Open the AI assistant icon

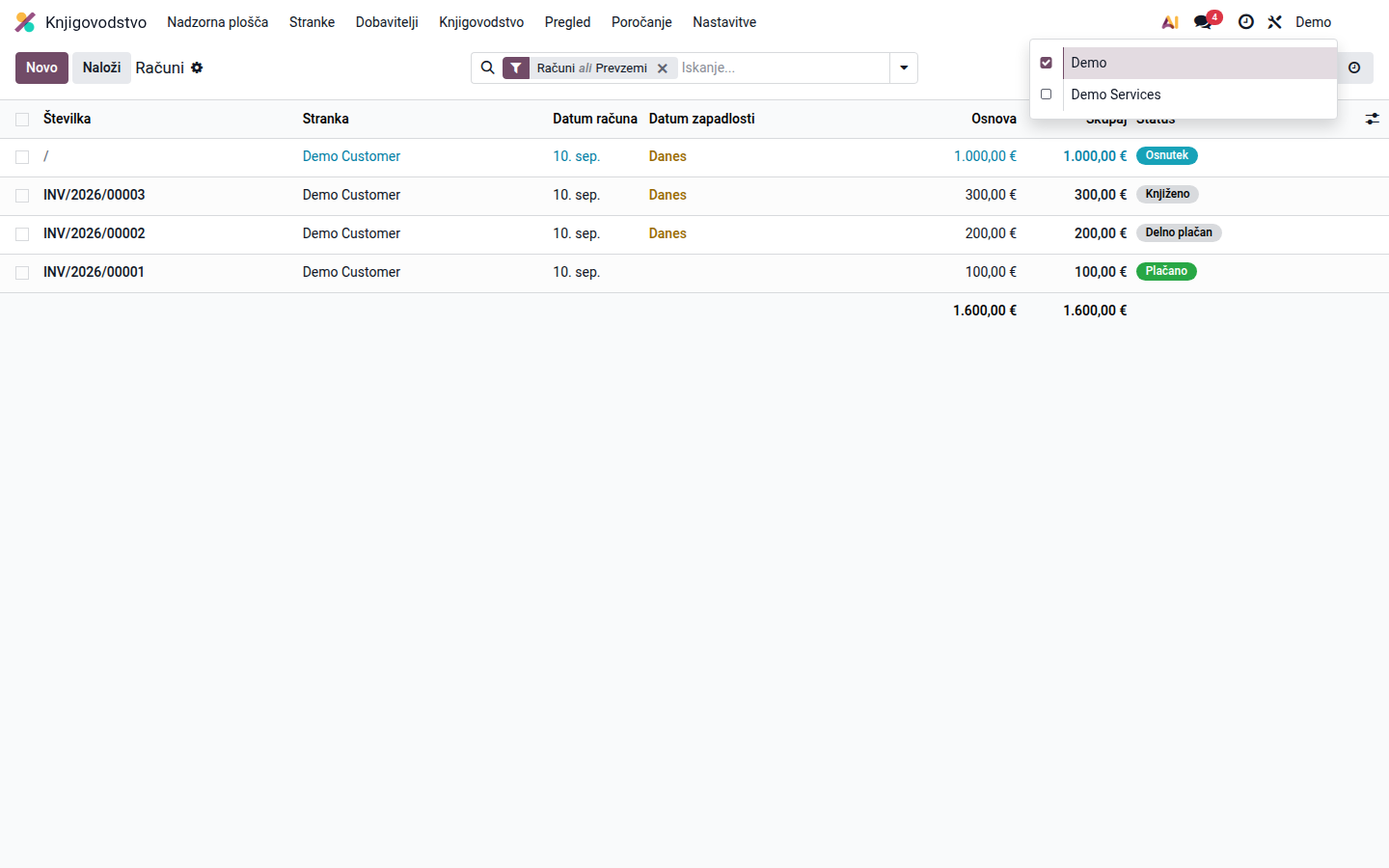1170,22
